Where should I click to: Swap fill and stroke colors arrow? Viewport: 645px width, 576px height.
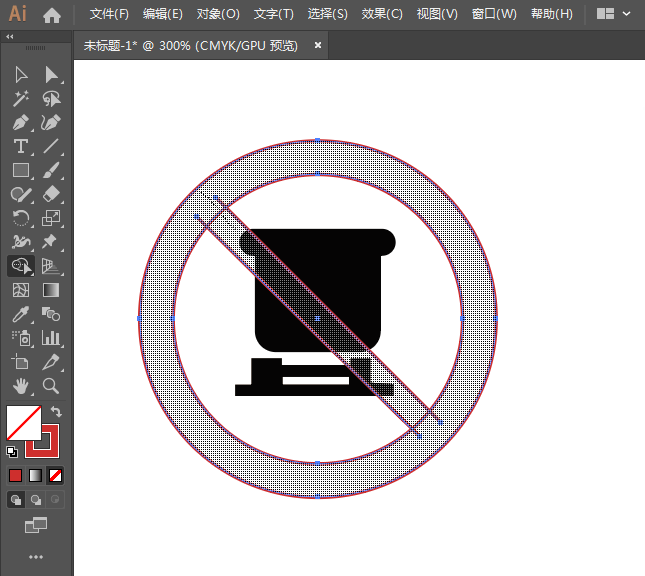pyautogui.click(x=57, y=411)
